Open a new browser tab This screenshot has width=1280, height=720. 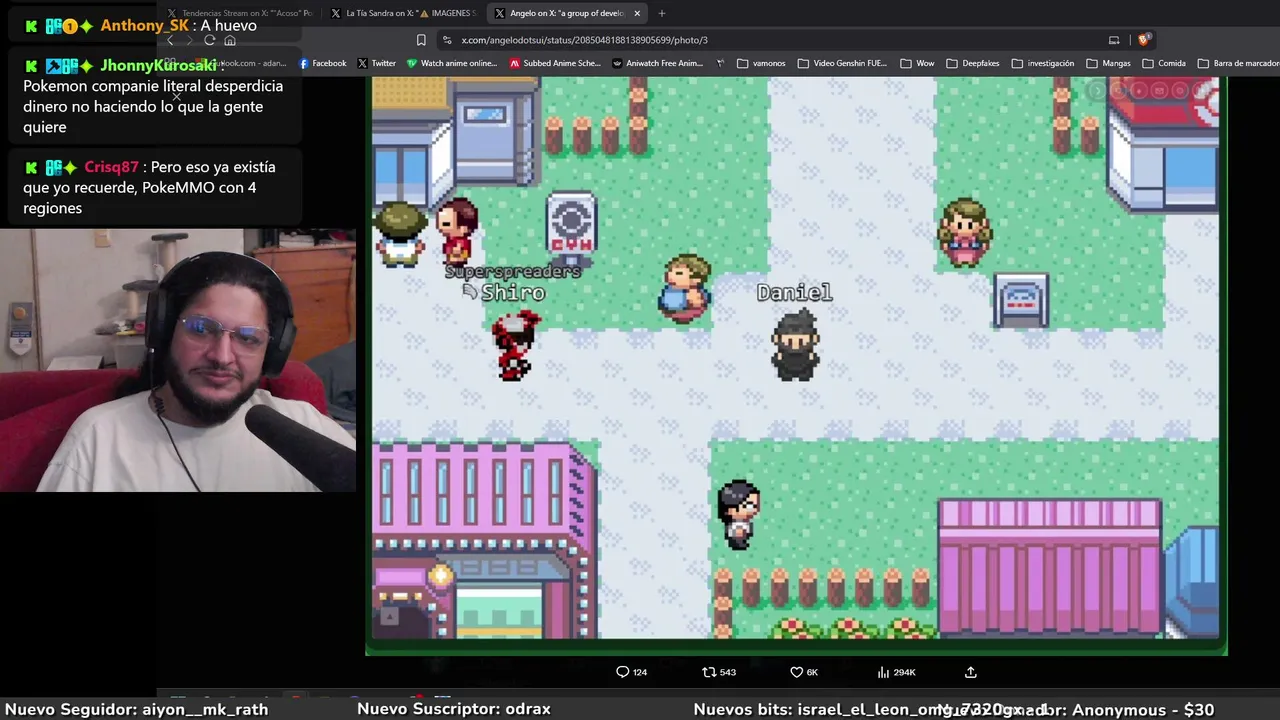(662, 13)
